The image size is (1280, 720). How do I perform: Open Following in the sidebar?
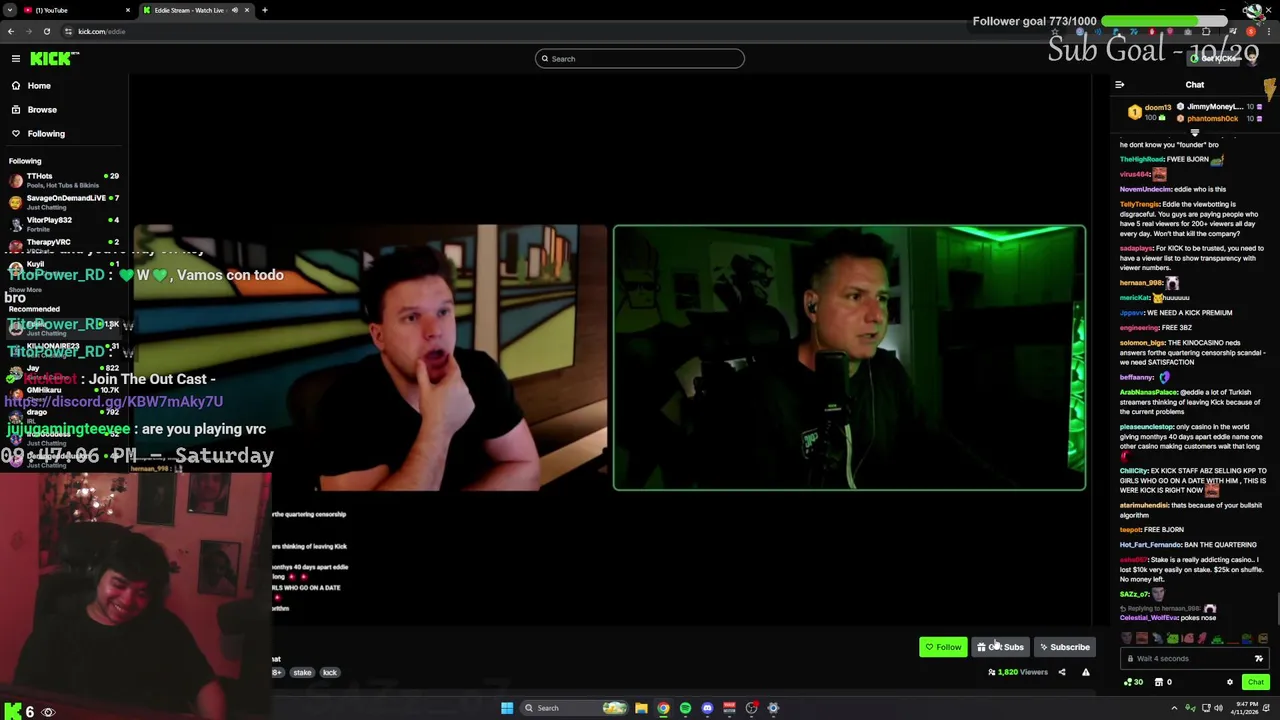coord(46,134)
